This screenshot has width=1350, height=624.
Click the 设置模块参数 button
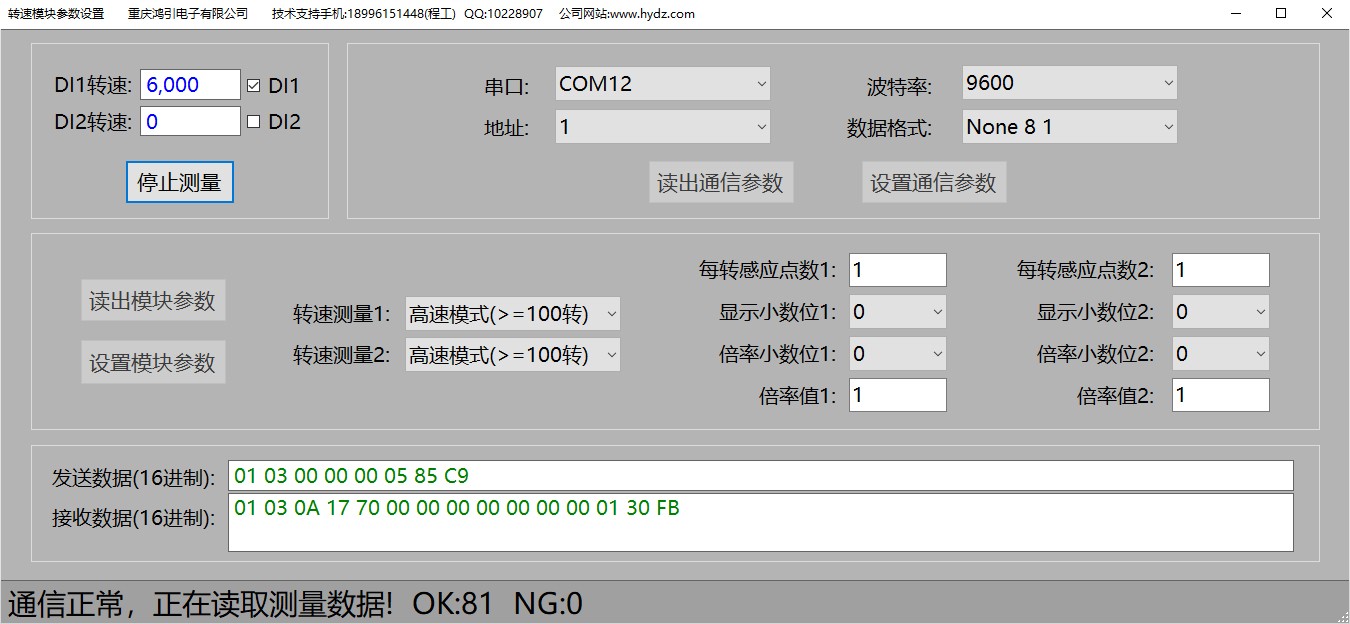coord(153,363)
